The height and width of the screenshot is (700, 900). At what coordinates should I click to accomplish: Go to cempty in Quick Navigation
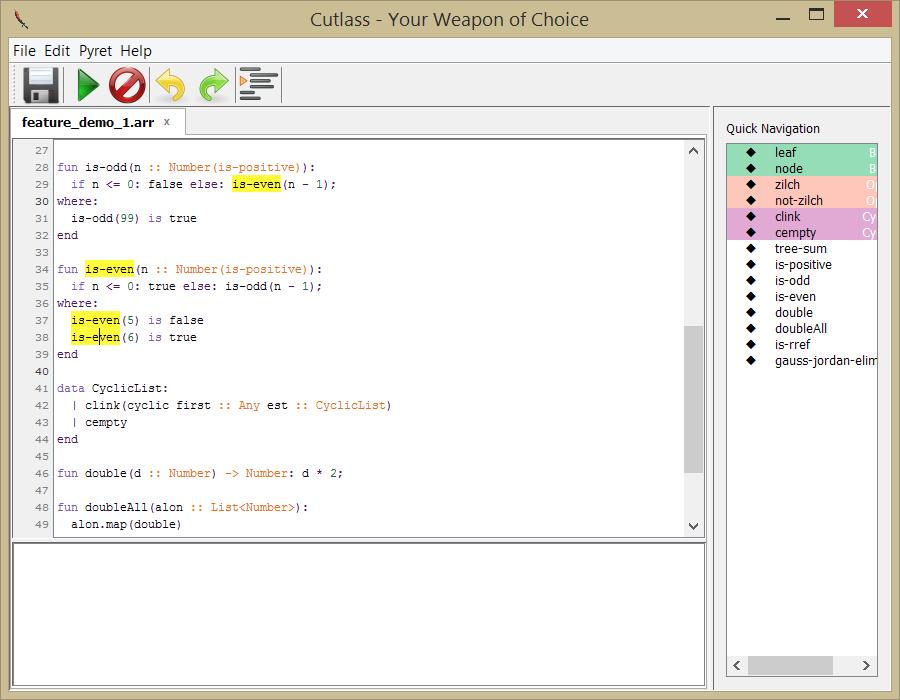[x=802, y=232]
